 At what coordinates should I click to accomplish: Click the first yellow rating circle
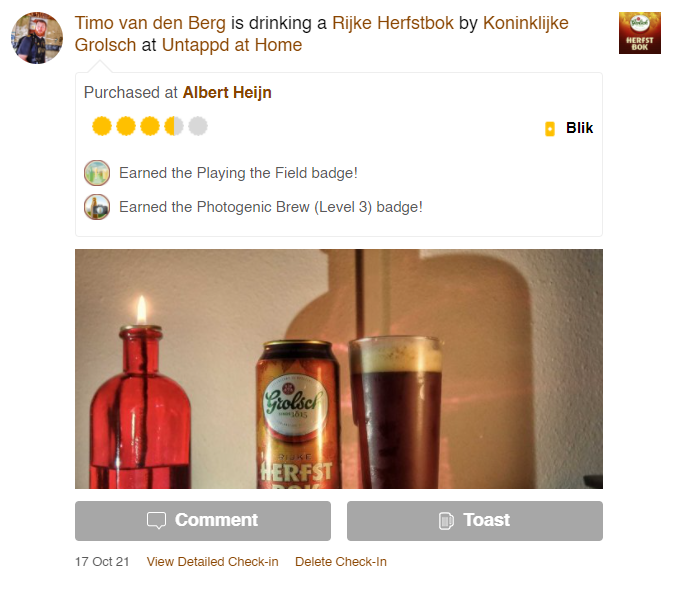(102, 126)
